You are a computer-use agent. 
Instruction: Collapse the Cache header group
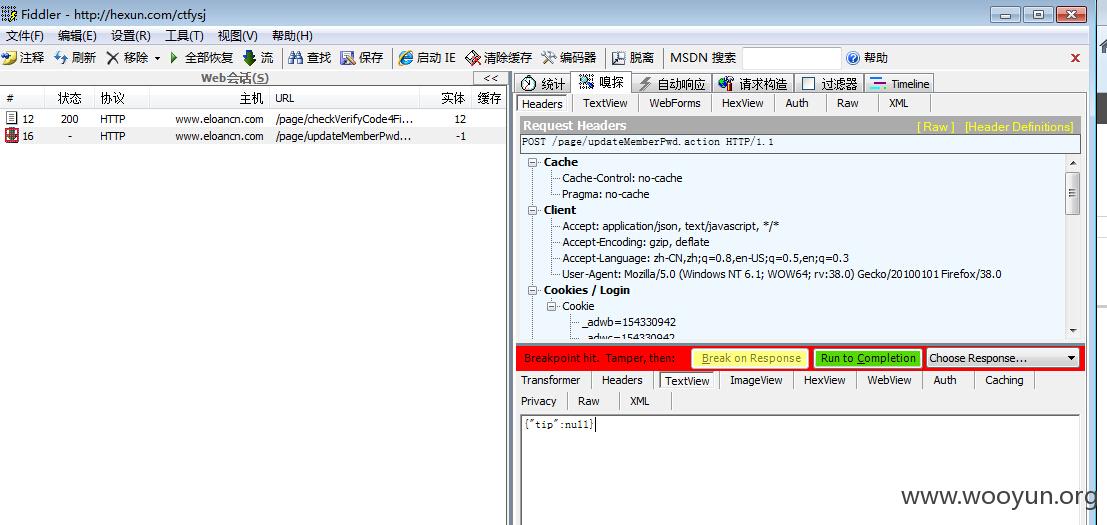[x=533, y=162]
